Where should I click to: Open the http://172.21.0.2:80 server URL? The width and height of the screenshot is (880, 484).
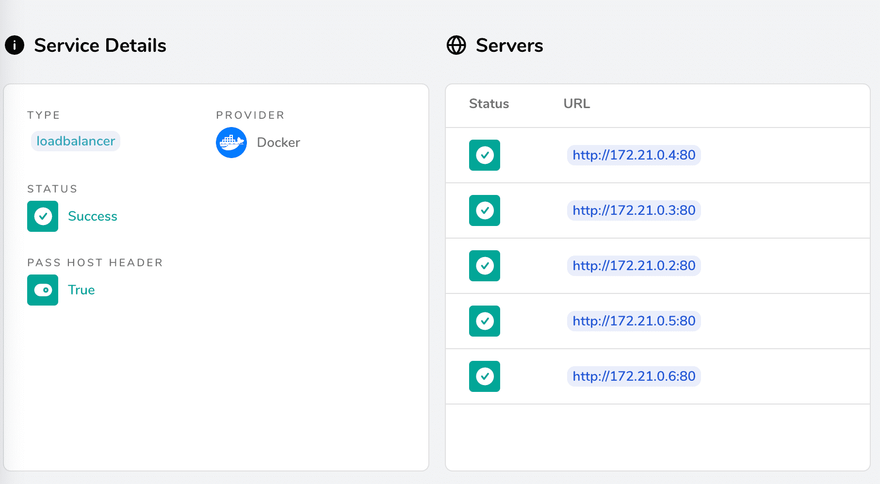[633, 266]
